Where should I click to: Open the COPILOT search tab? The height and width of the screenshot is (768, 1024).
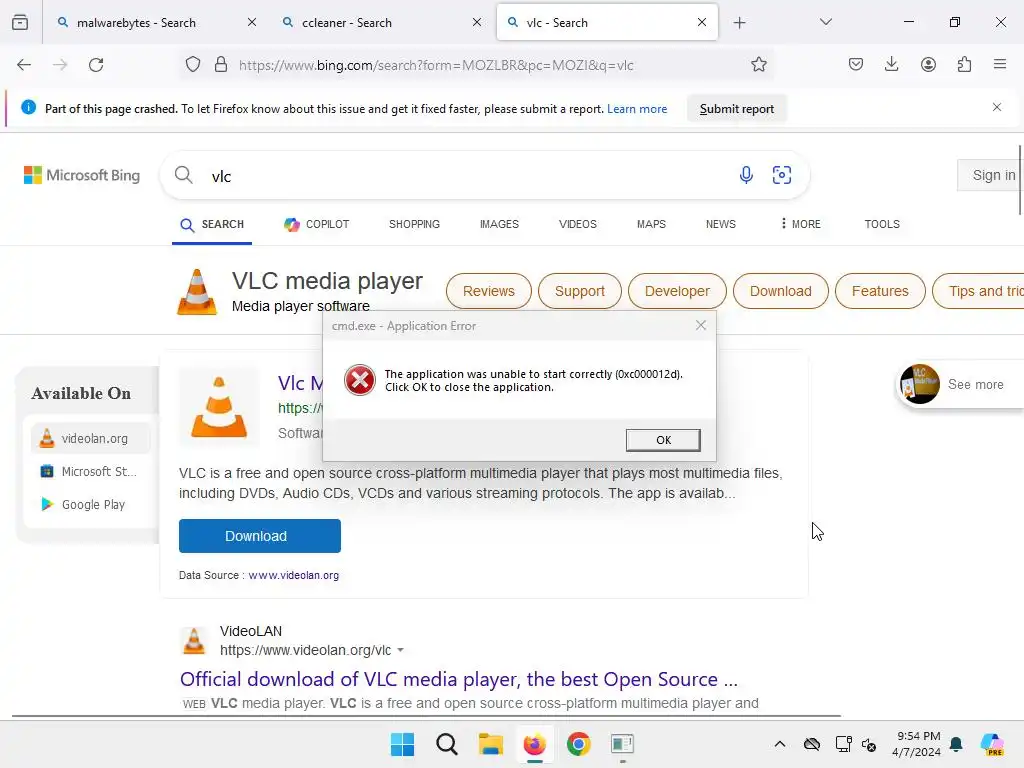point(317,224)
